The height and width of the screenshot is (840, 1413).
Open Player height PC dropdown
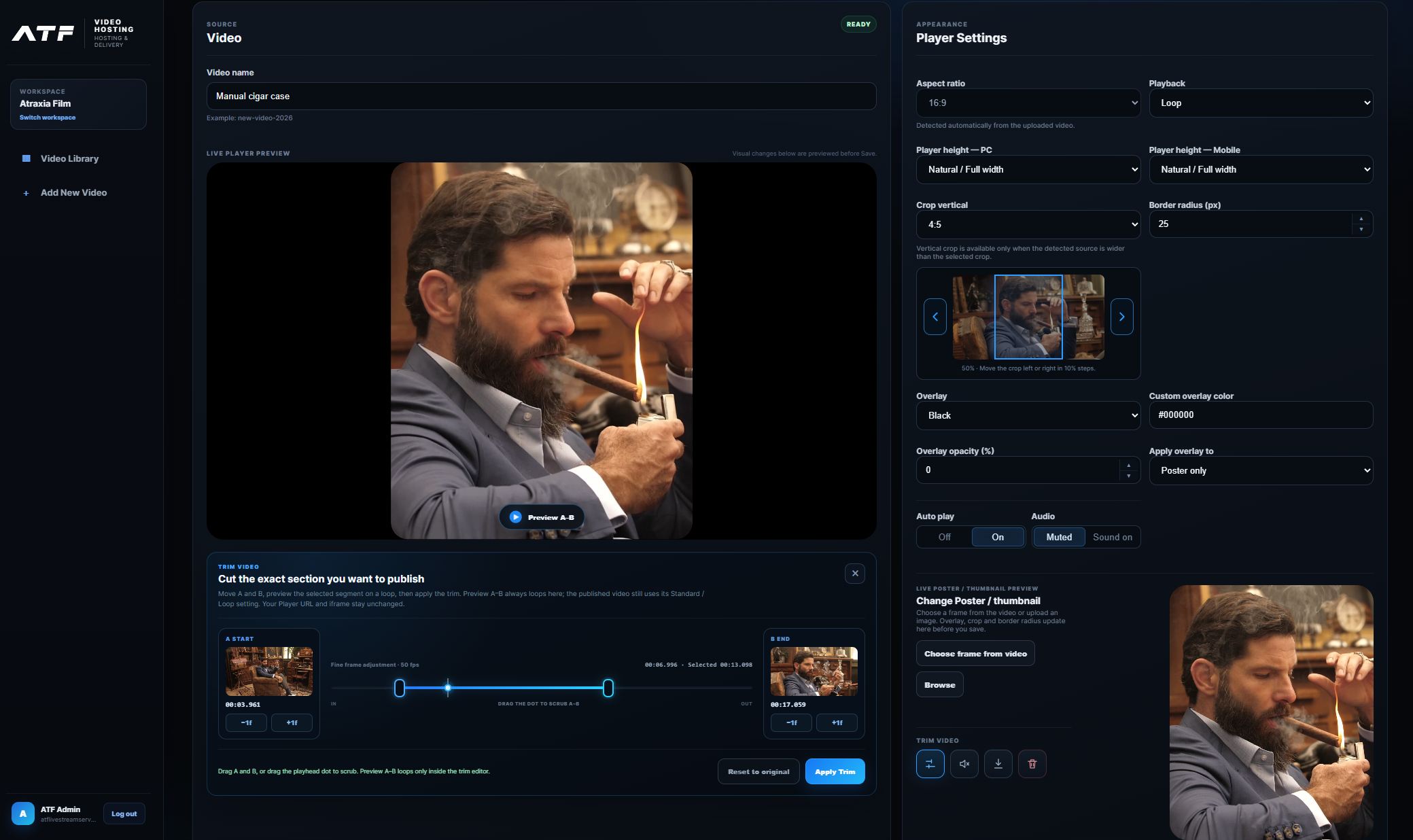point(1028,170)
